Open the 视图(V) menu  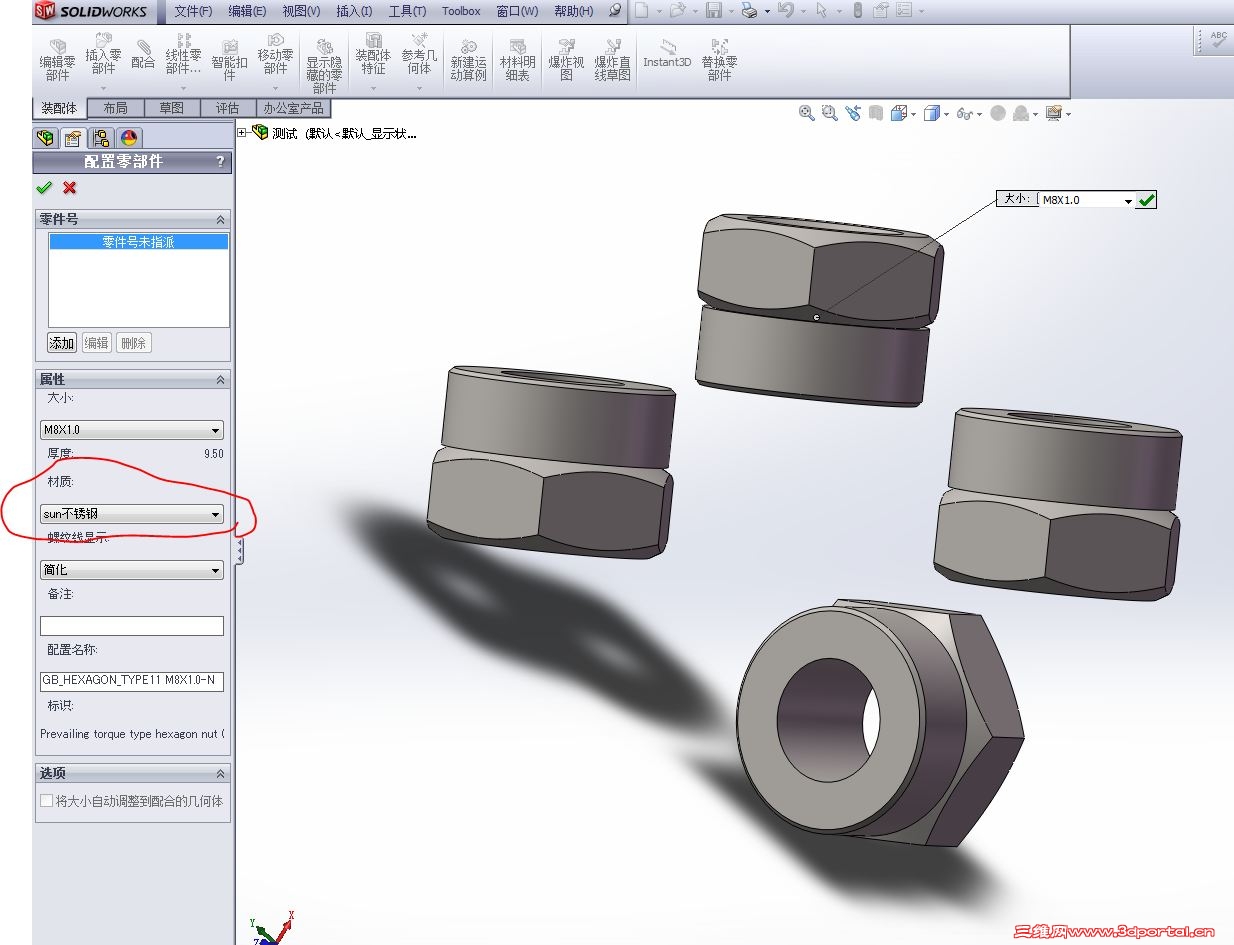click(301, 11)
